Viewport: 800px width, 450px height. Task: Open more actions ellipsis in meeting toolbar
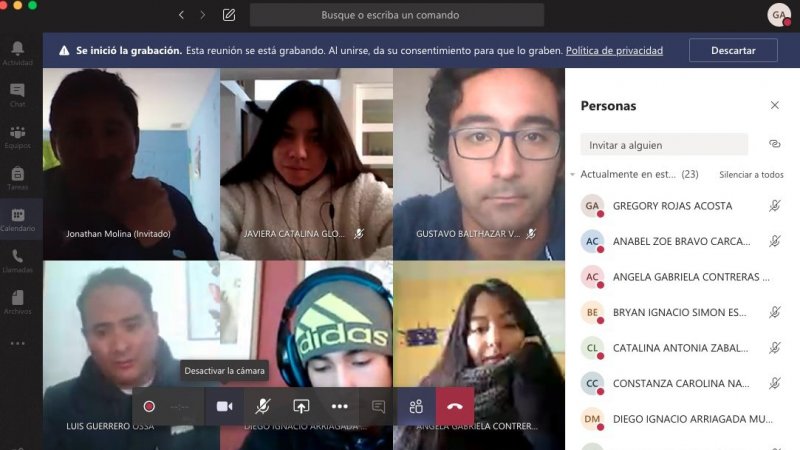(x=340, y=406)
